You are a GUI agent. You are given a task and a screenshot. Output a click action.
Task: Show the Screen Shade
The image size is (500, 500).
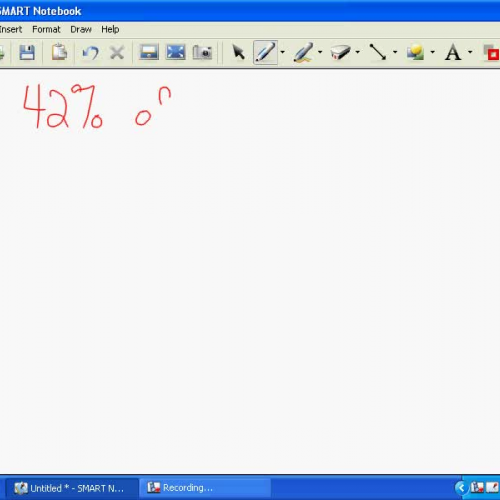(149, 52)
